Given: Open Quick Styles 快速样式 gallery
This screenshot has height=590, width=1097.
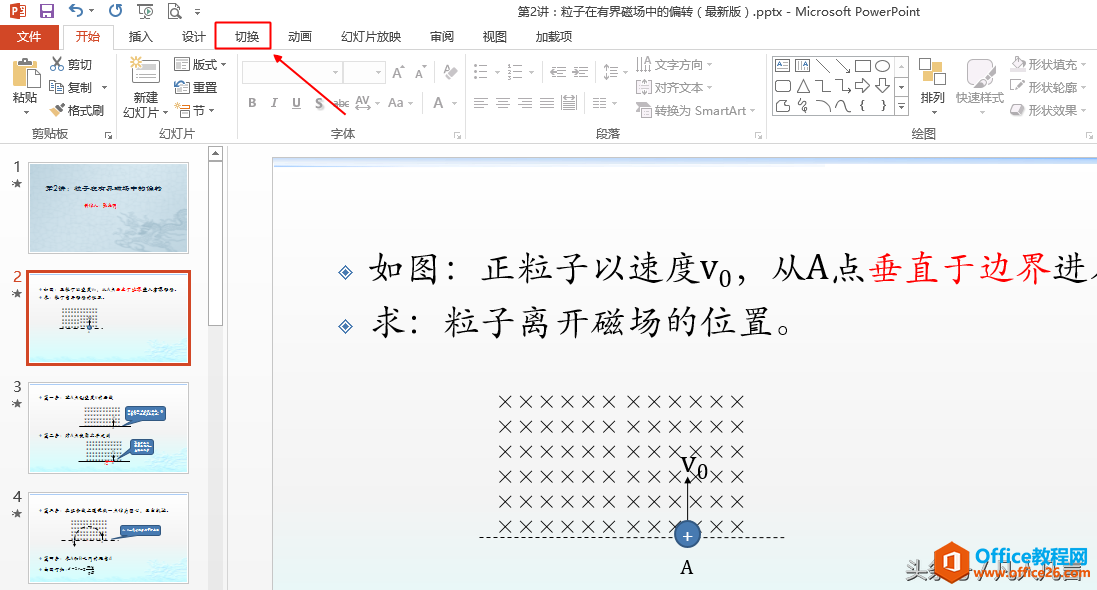Looking at the screenshot, I should pyautogui.click(x=979, y=86).
